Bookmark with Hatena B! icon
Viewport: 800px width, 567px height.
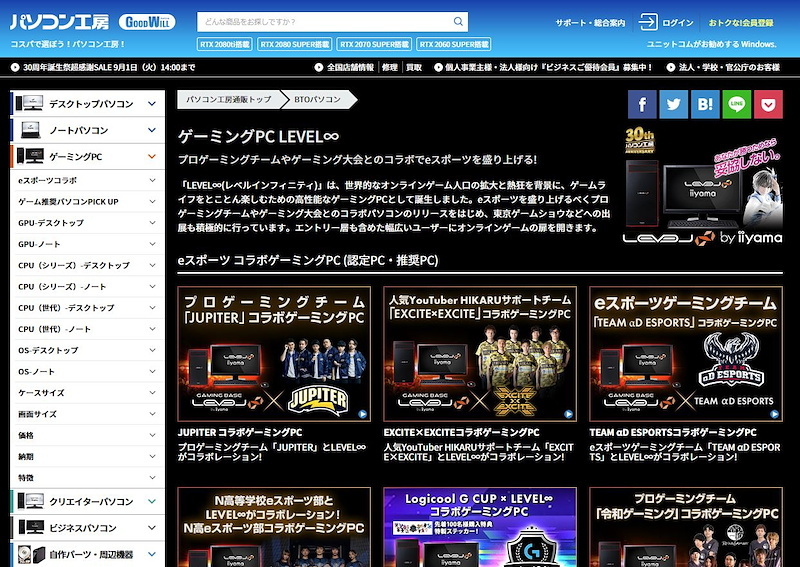[705, 104]
